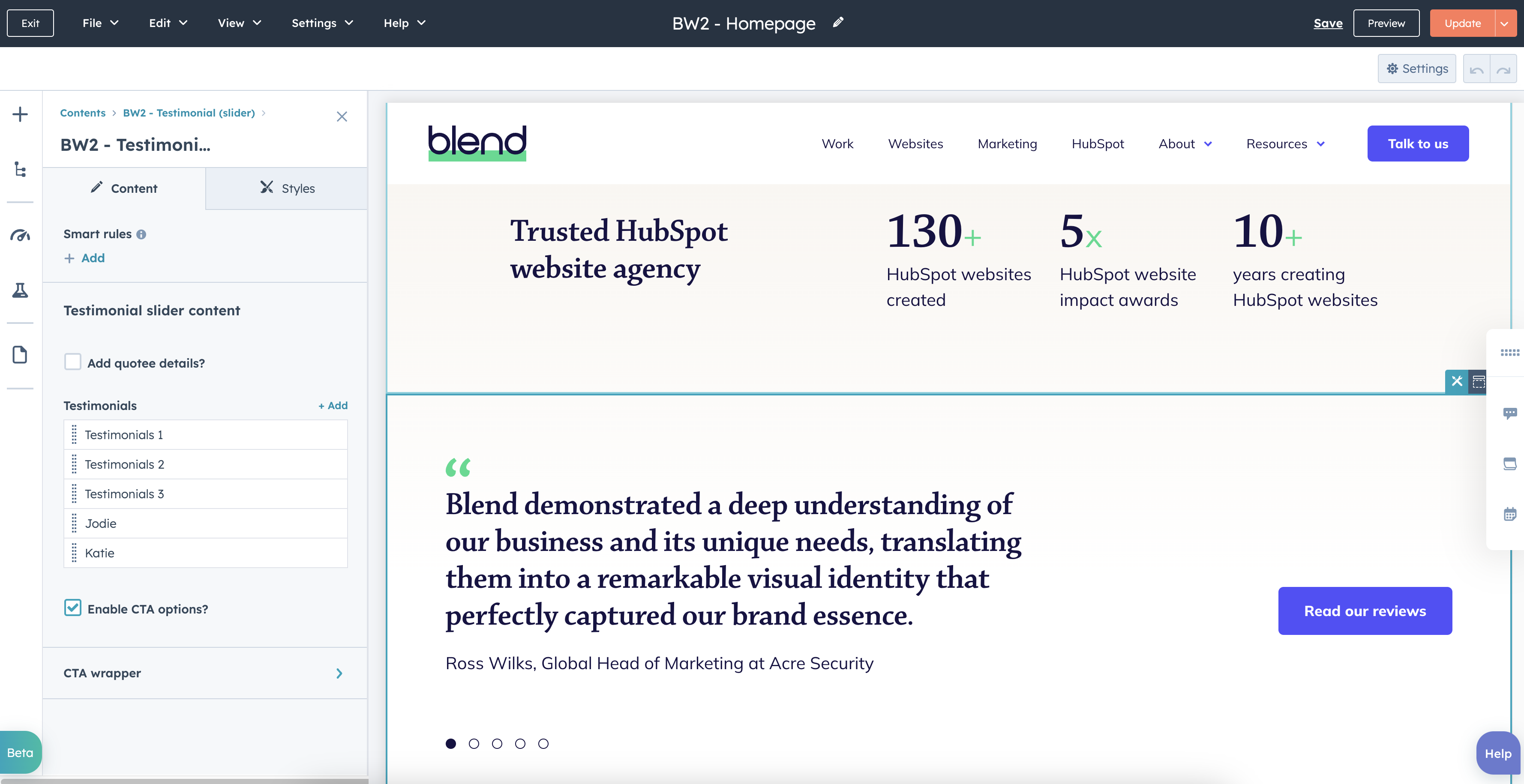Click the wrench edit icon on the testimonial module
Viewport: 1524px width, 784px height.
pos(1457,382)
